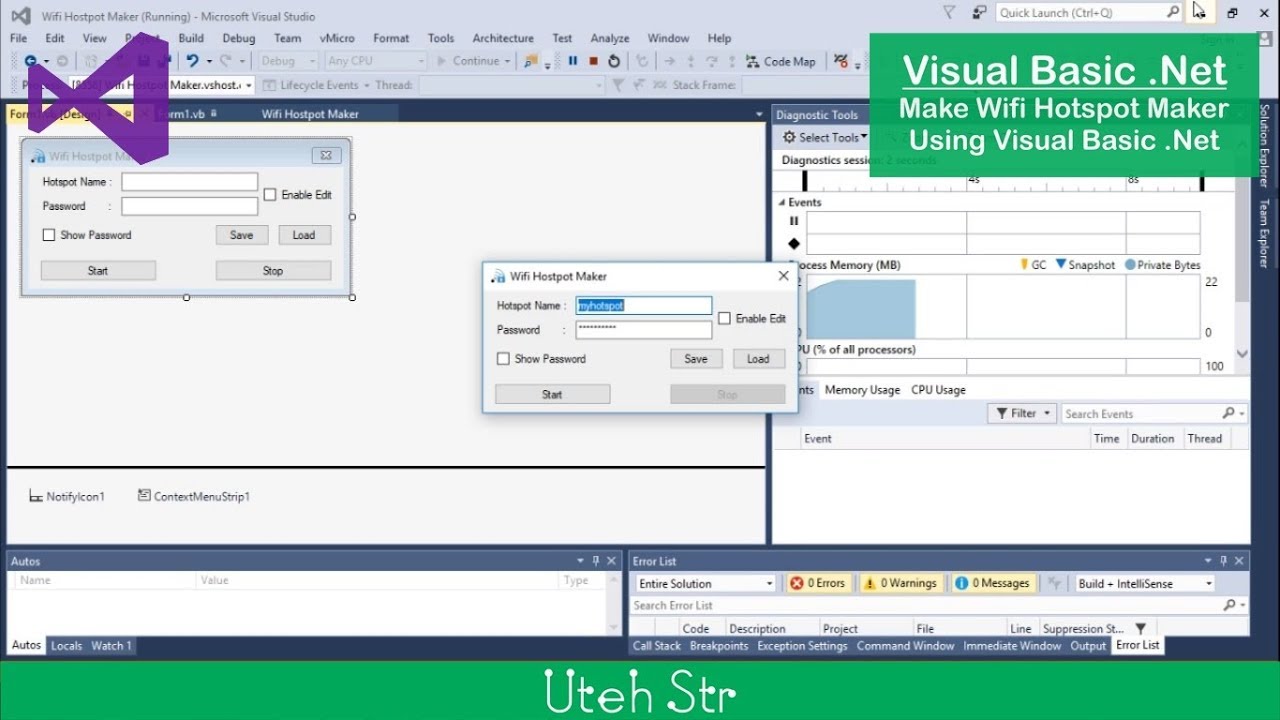
Task: Open the Entire Solution scope dropdown
Action: tap(705, 584)
